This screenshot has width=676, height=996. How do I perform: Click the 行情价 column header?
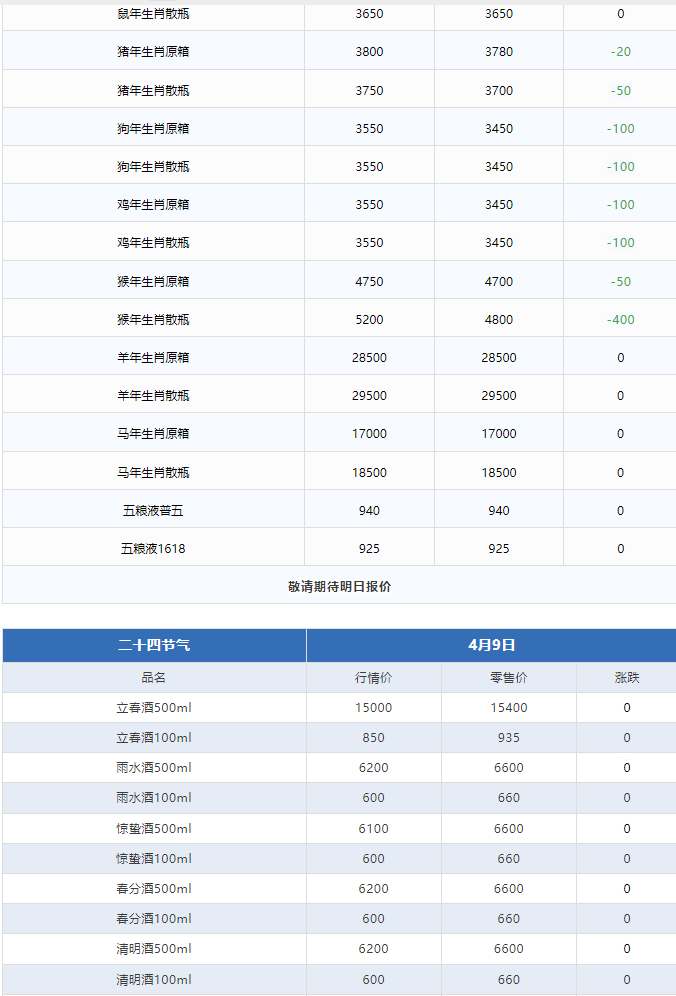(374, 678)
